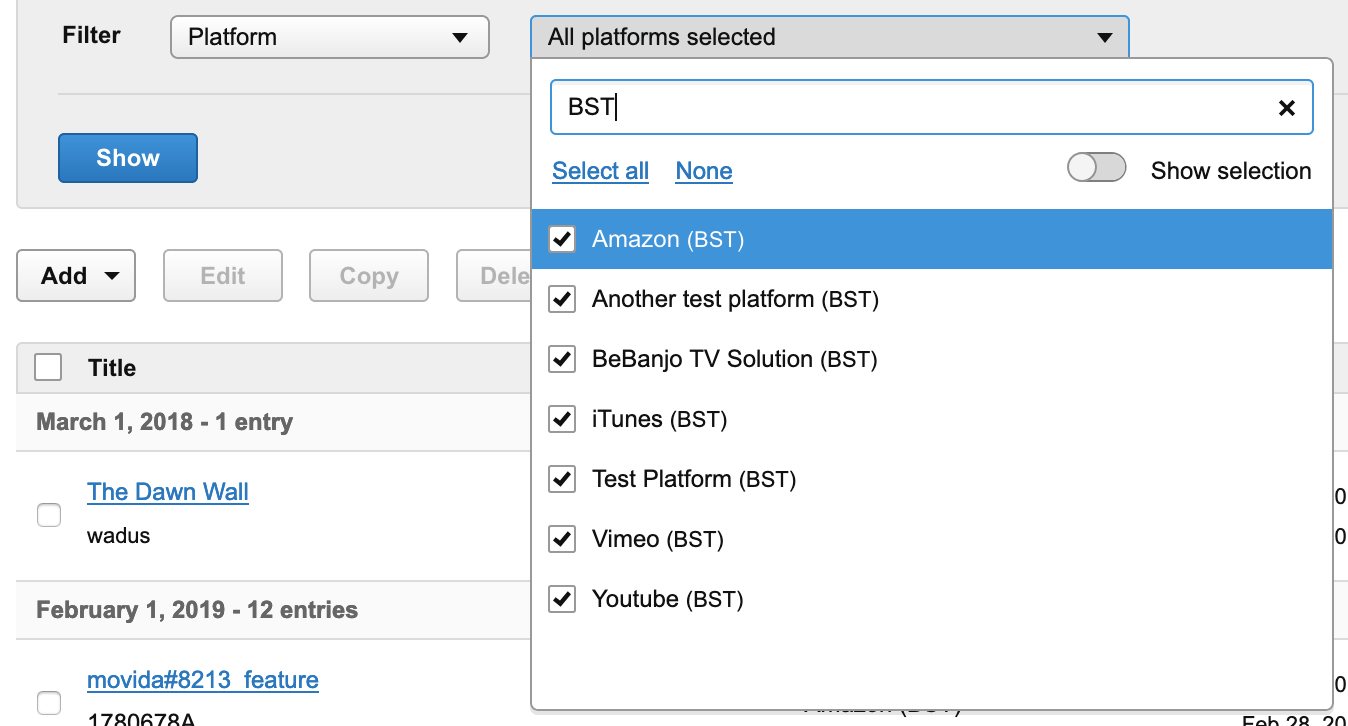Clear the BST search text with the X icon
This screenshot has width=1348, height=726.
tap(1287, 108)
